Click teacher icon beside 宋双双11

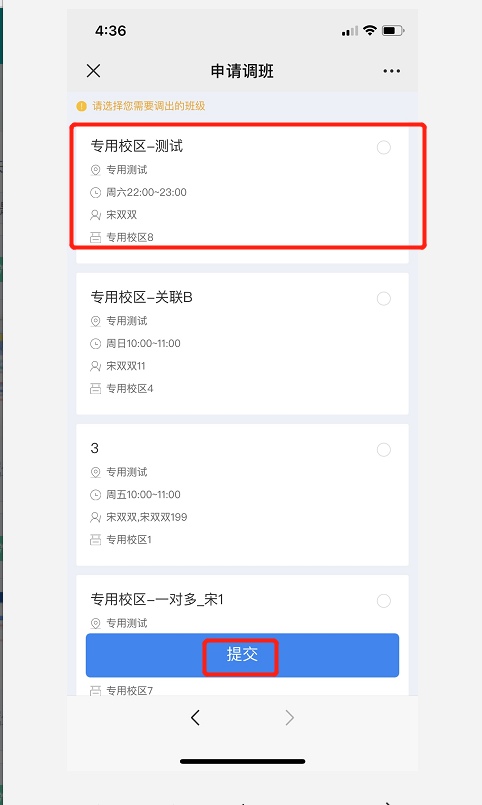point(95,366)
